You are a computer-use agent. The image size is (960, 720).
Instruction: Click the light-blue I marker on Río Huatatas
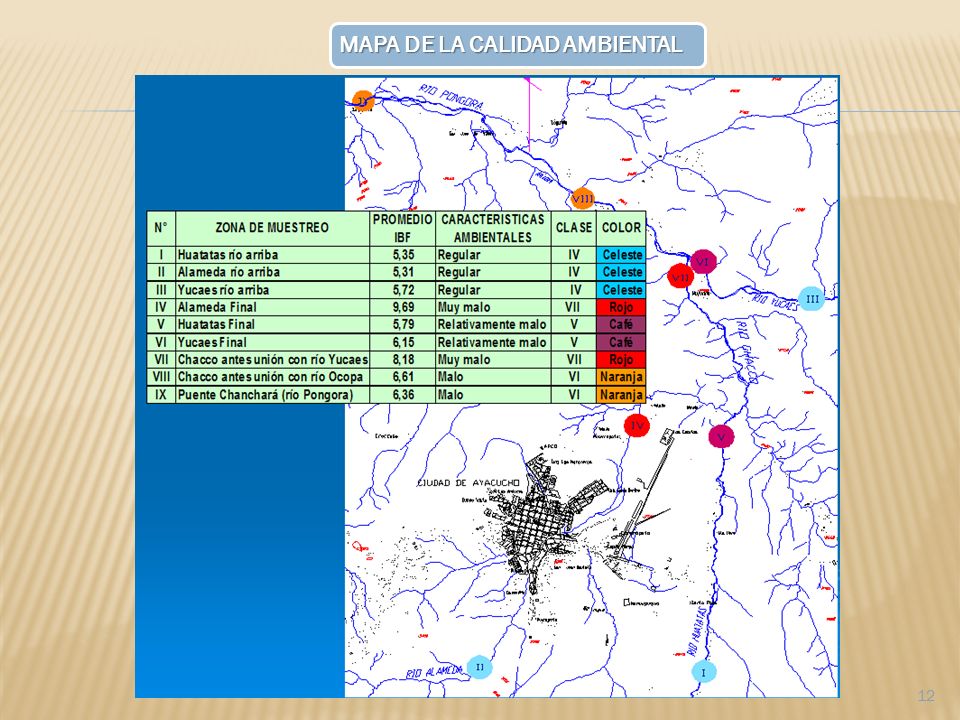click(x=703, y=672)
